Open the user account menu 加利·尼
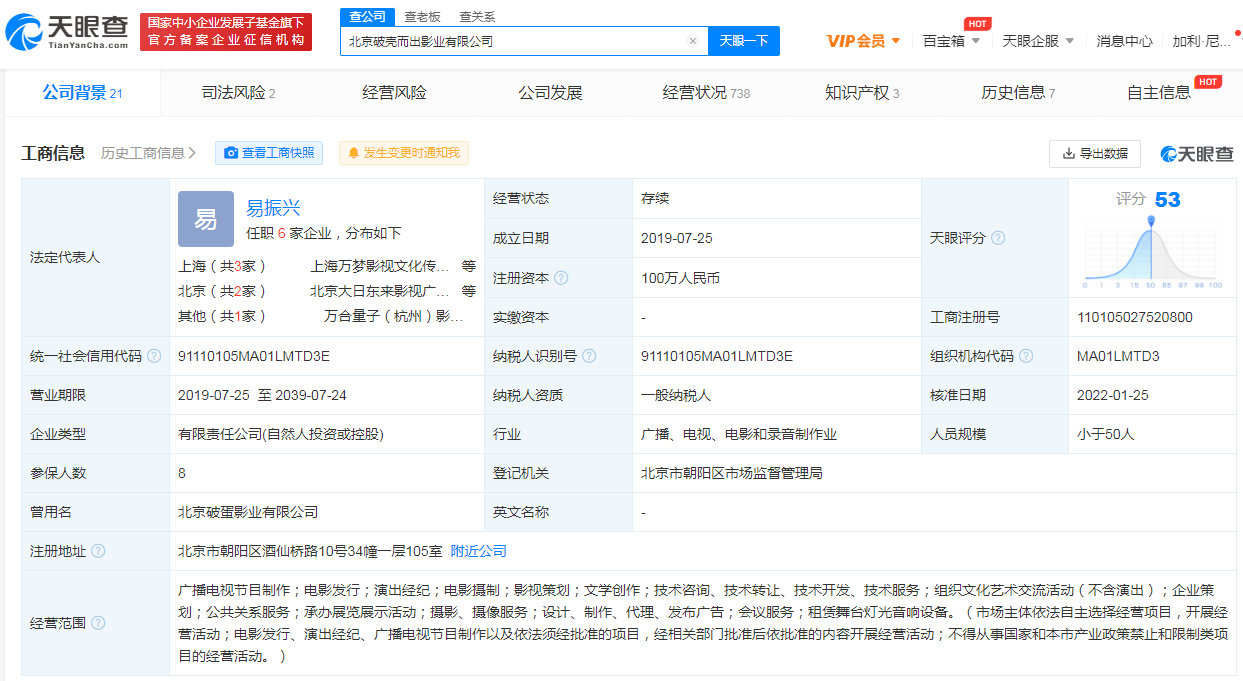Image resolution: width=1243 pixels, height=681 pixels. pyautogui.click(x=1203, y=41)
